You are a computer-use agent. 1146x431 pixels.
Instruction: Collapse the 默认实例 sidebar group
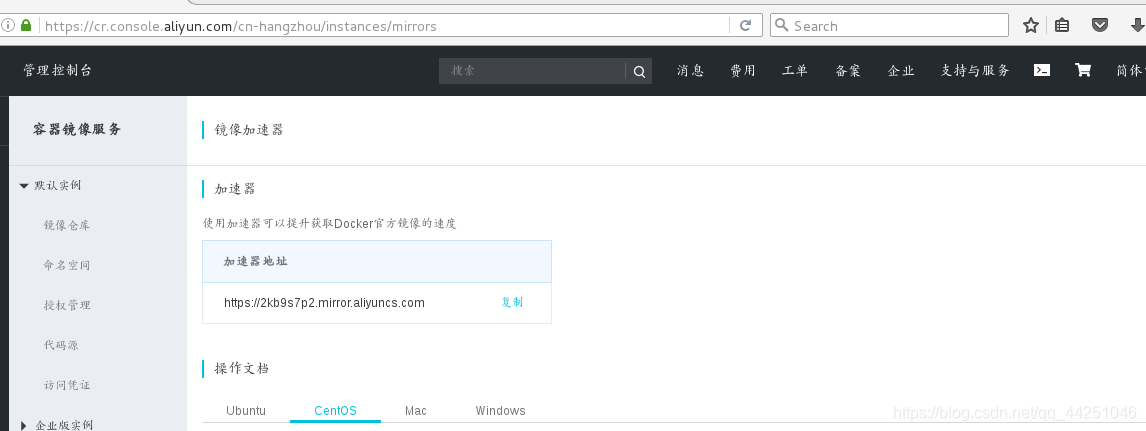click(x=50, y=186)
